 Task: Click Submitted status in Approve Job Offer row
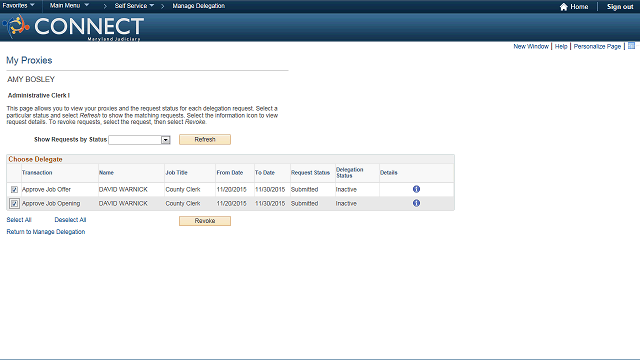pyautogui.click(x=304, y=189)
